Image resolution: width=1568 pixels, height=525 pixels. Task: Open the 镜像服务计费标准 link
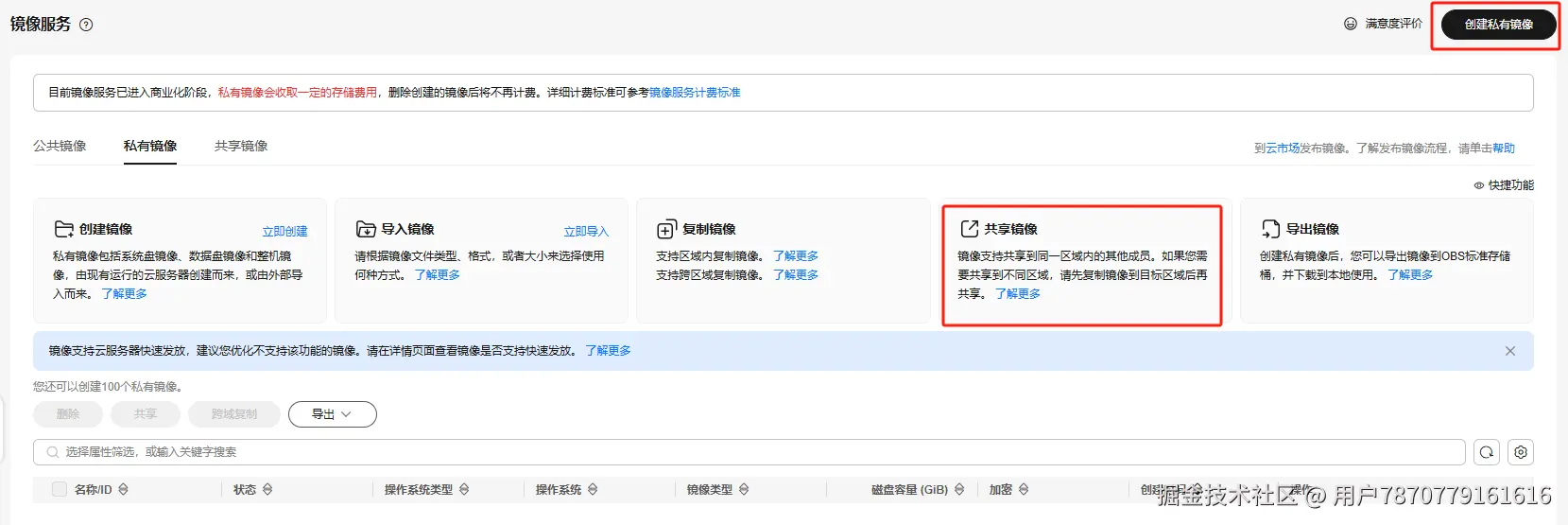[695, 93]
